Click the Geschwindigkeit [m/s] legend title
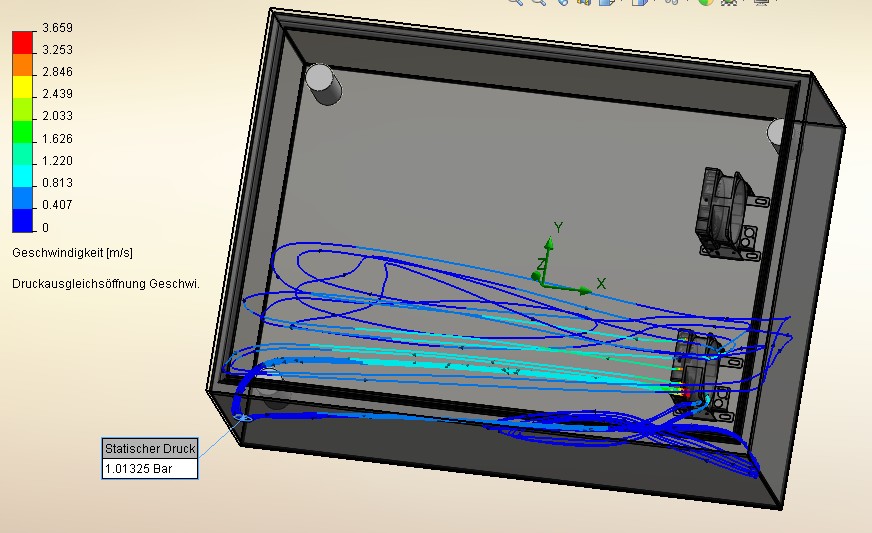The height and width of the screenshot is (533, 872). coord(72,253)
